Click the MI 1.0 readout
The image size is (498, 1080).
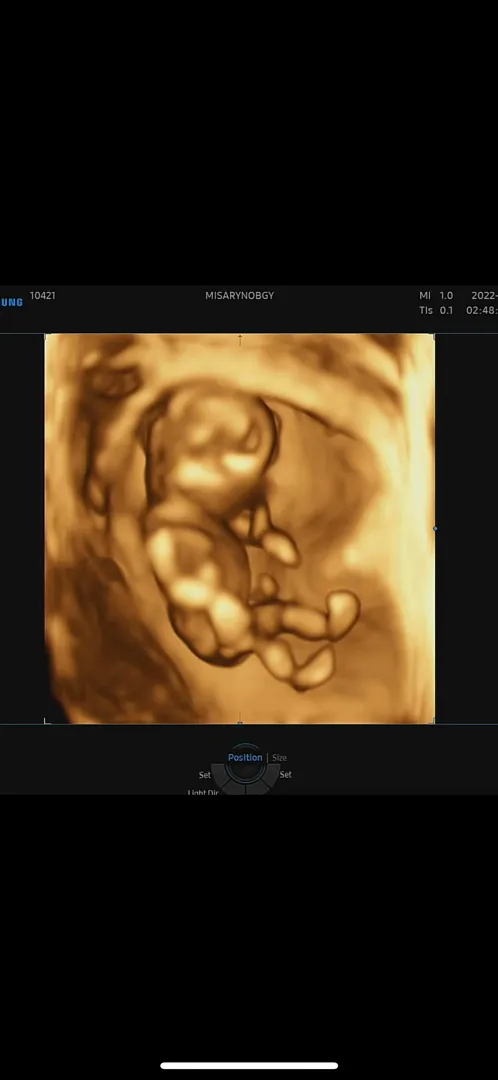pyautogui.click(x=436, y=295)
